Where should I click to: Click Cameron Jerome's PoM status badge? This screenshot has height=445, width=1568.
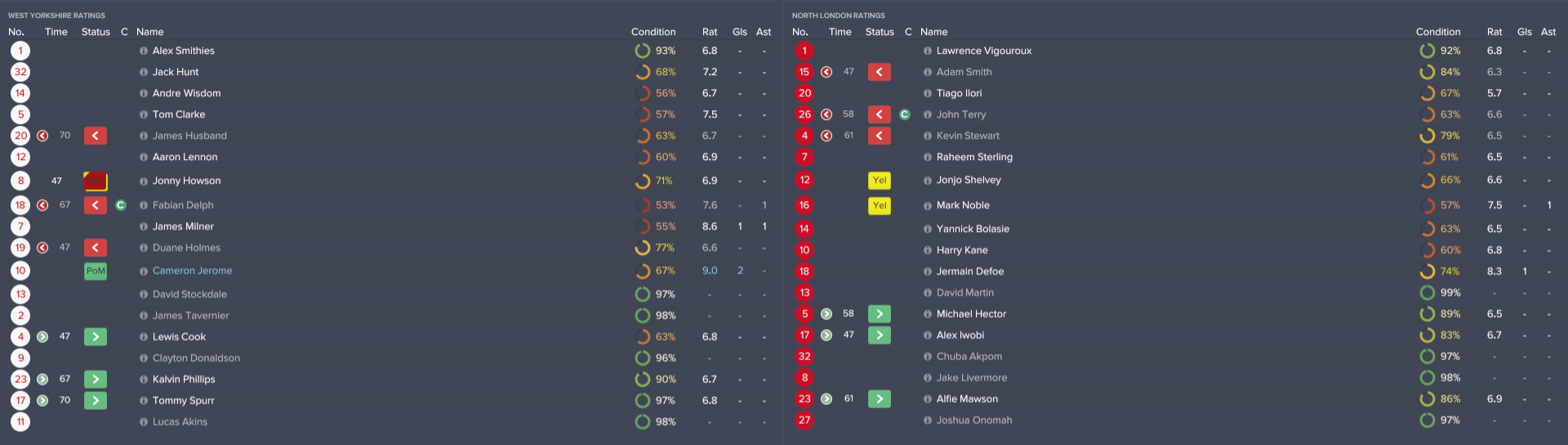pos(96,271)
